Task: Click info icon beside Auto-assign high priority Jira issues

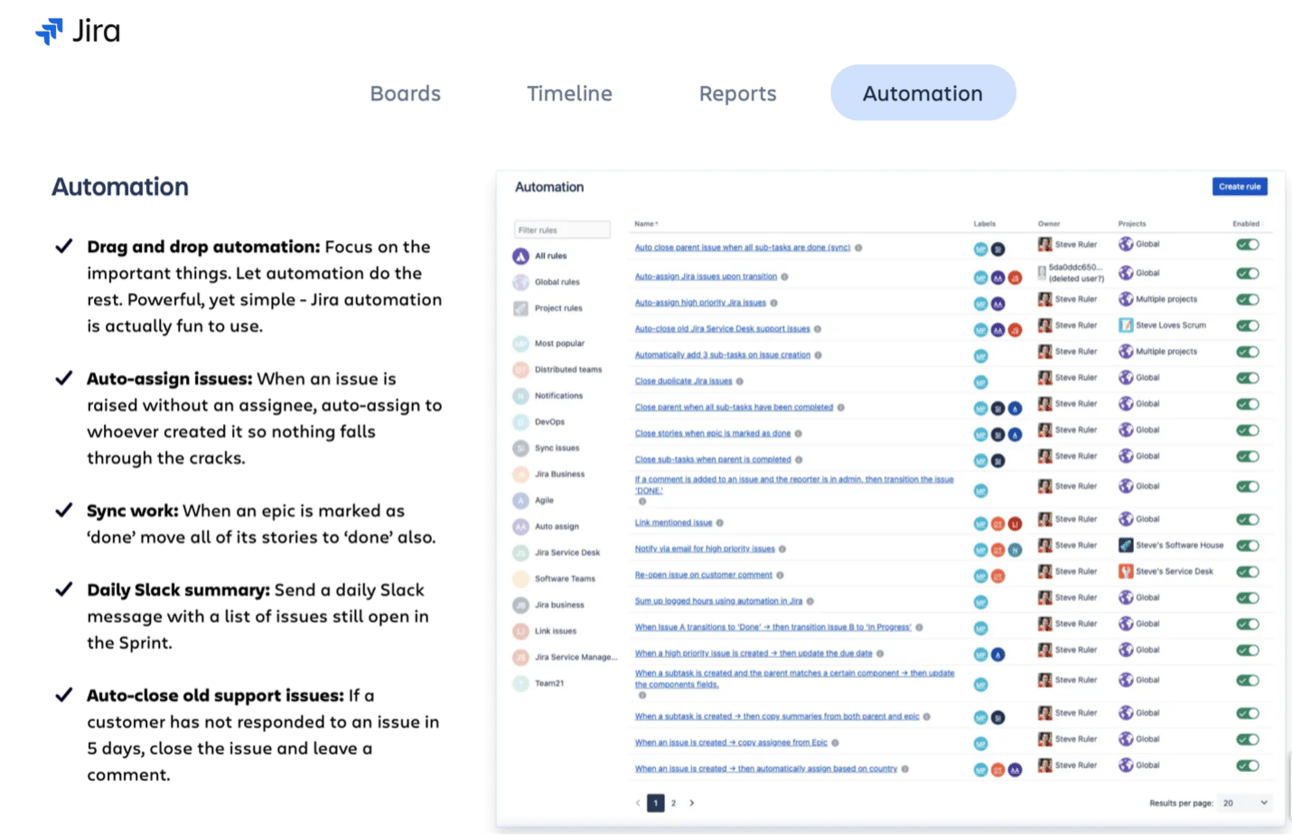Action: (x=774, y=303)
